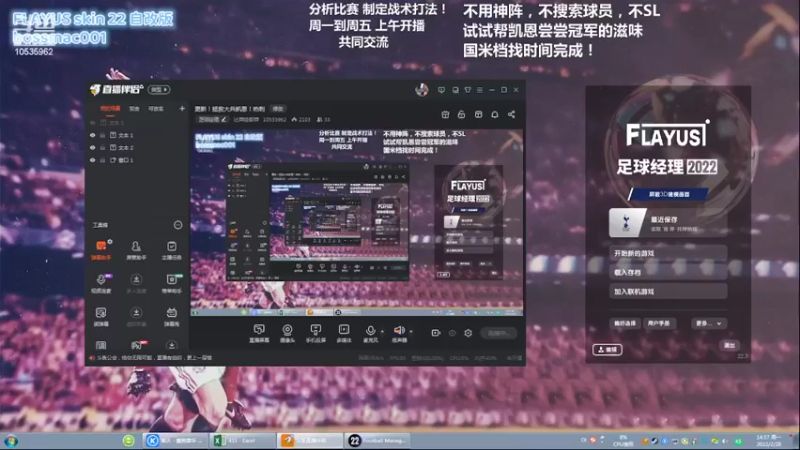Click the record video icon near start button
Image resolution: width=800 pixels, height=450 pixels.
tap(436, 333)
